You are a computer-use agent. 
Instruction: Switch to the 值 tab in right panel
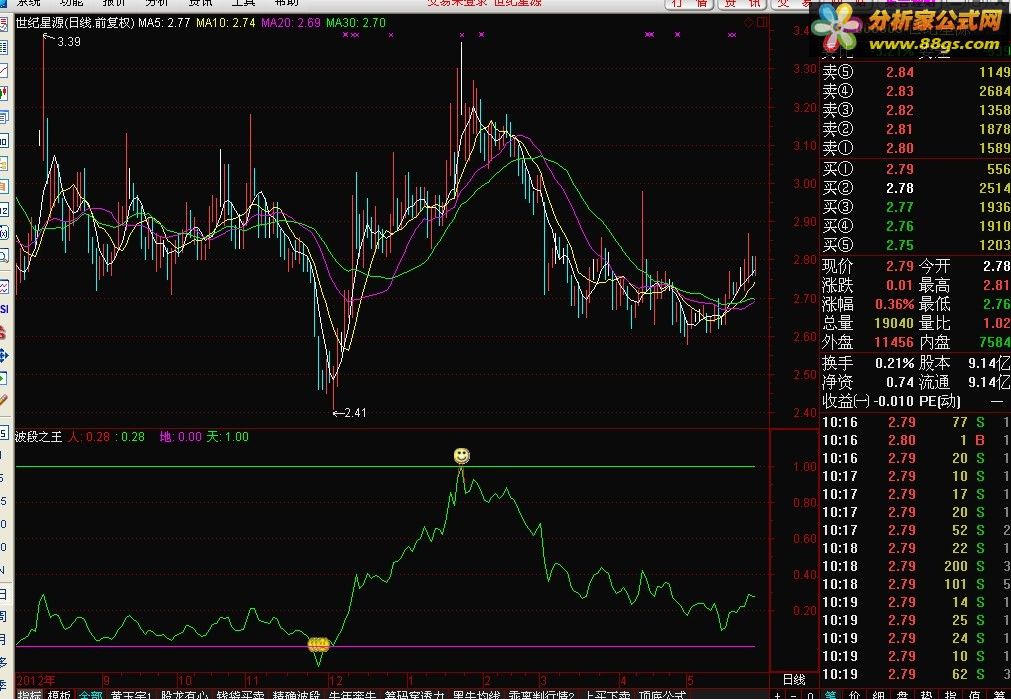pyautogui.click(x=974, y=695)
